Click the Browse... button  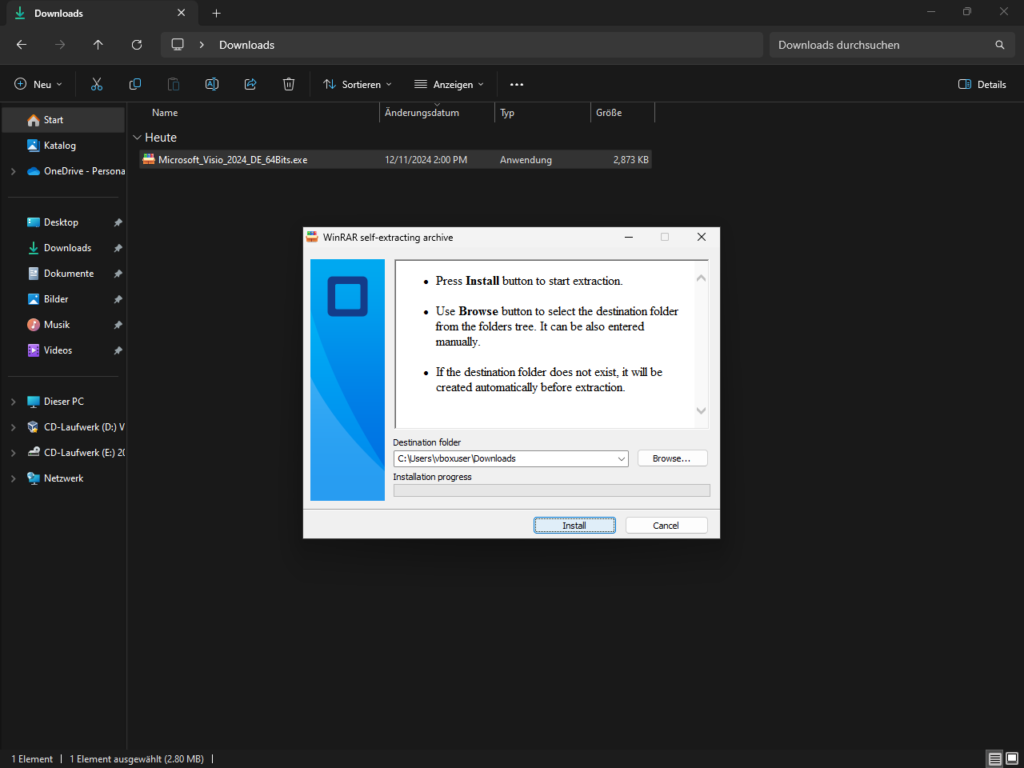coord(671,458)
